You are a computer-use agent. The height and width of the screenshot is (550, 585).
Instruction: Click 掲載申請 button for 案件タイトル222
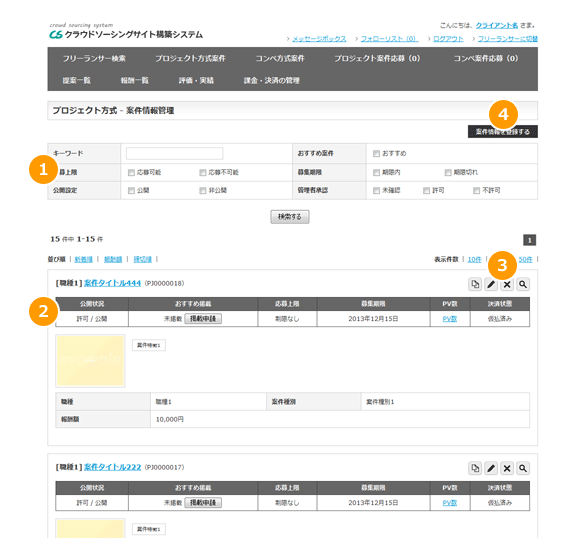tap(203, 503)
